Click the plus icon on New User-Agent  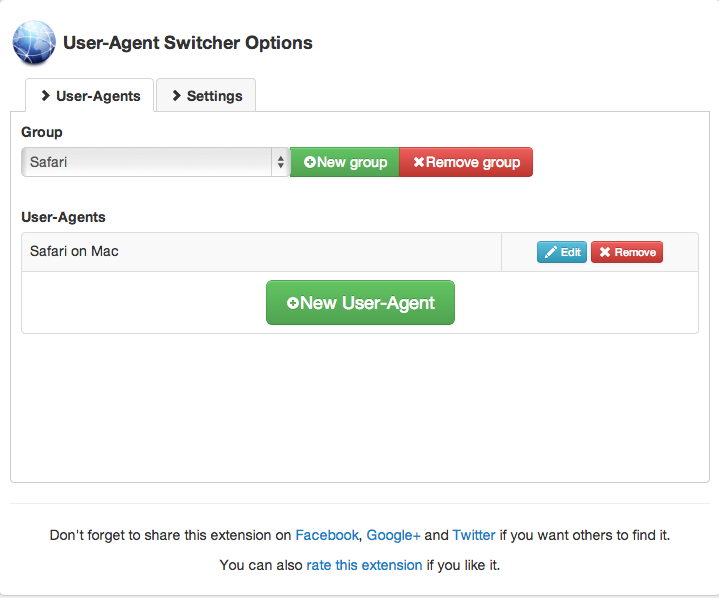coord(293,303)
